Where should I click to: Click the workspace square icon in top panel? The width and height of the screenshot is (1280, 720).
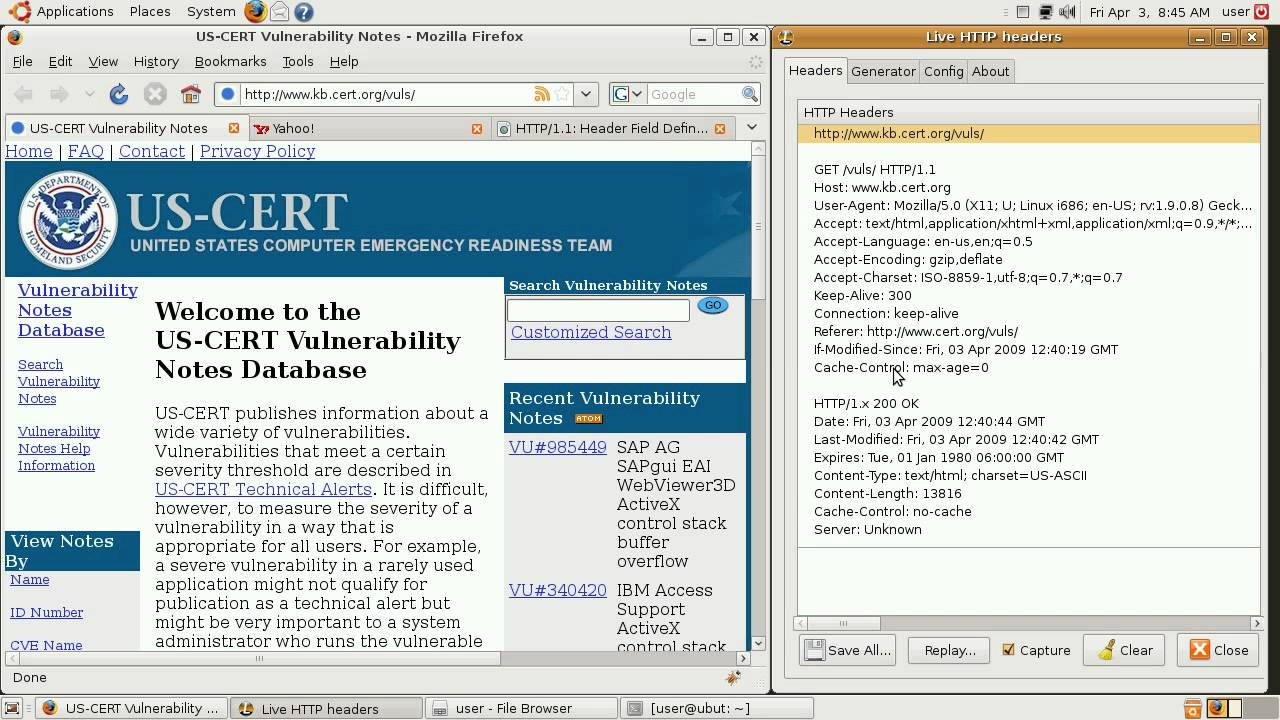point(1023,12)
